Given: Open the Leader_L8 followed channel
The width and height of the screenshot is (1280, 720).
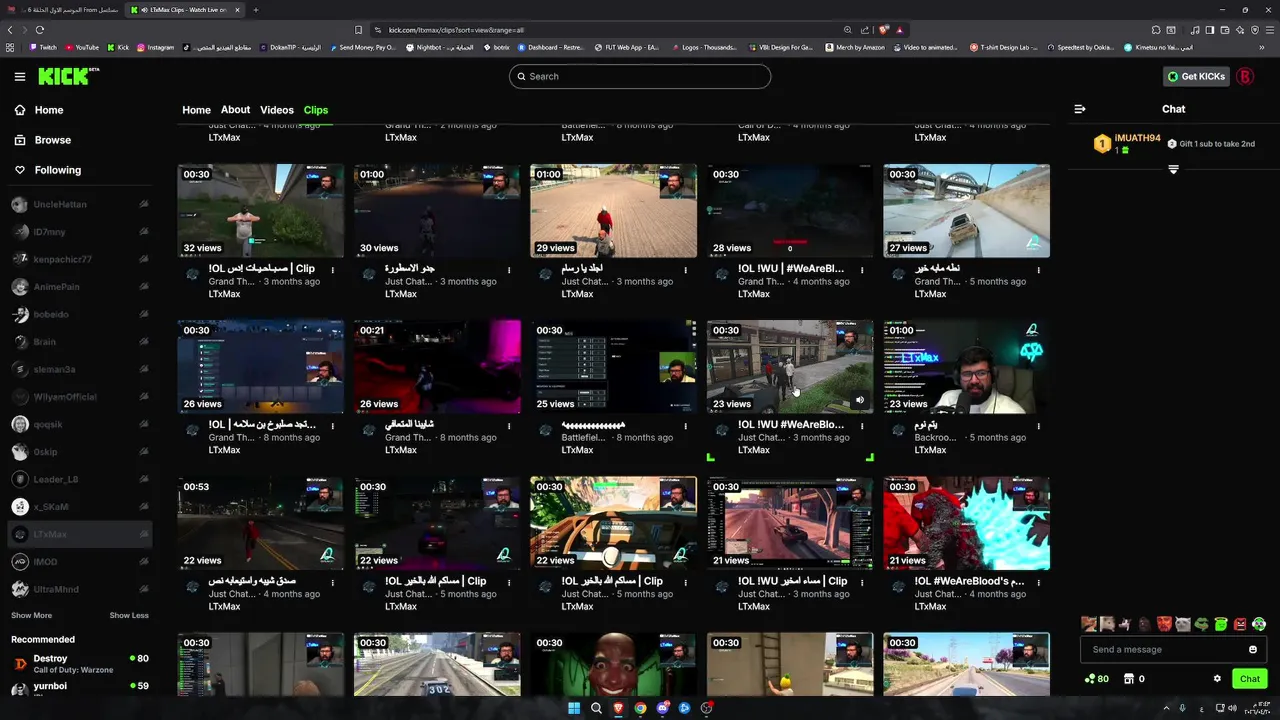Looking at the screenshot, I should [79, 479].
